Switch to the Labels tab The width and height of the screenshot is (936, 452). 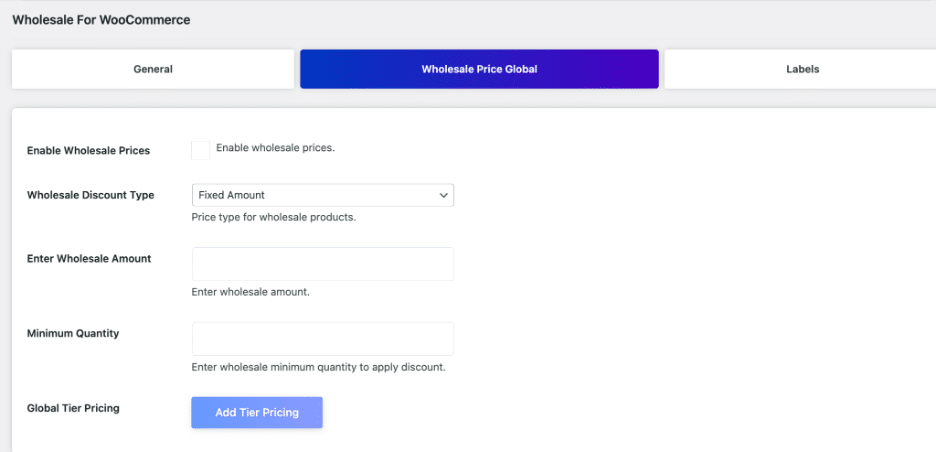[x=800, y=69]
